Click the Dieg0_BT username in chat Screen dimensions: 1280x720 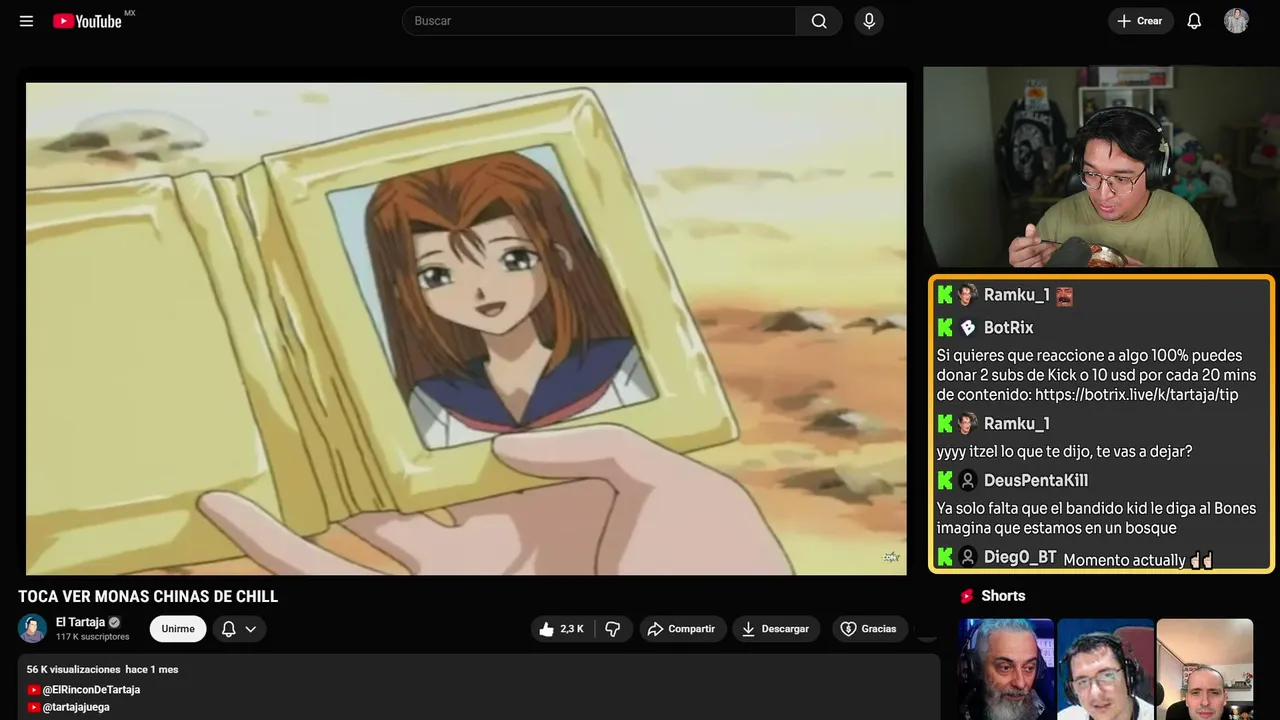tap(1020, 557)
